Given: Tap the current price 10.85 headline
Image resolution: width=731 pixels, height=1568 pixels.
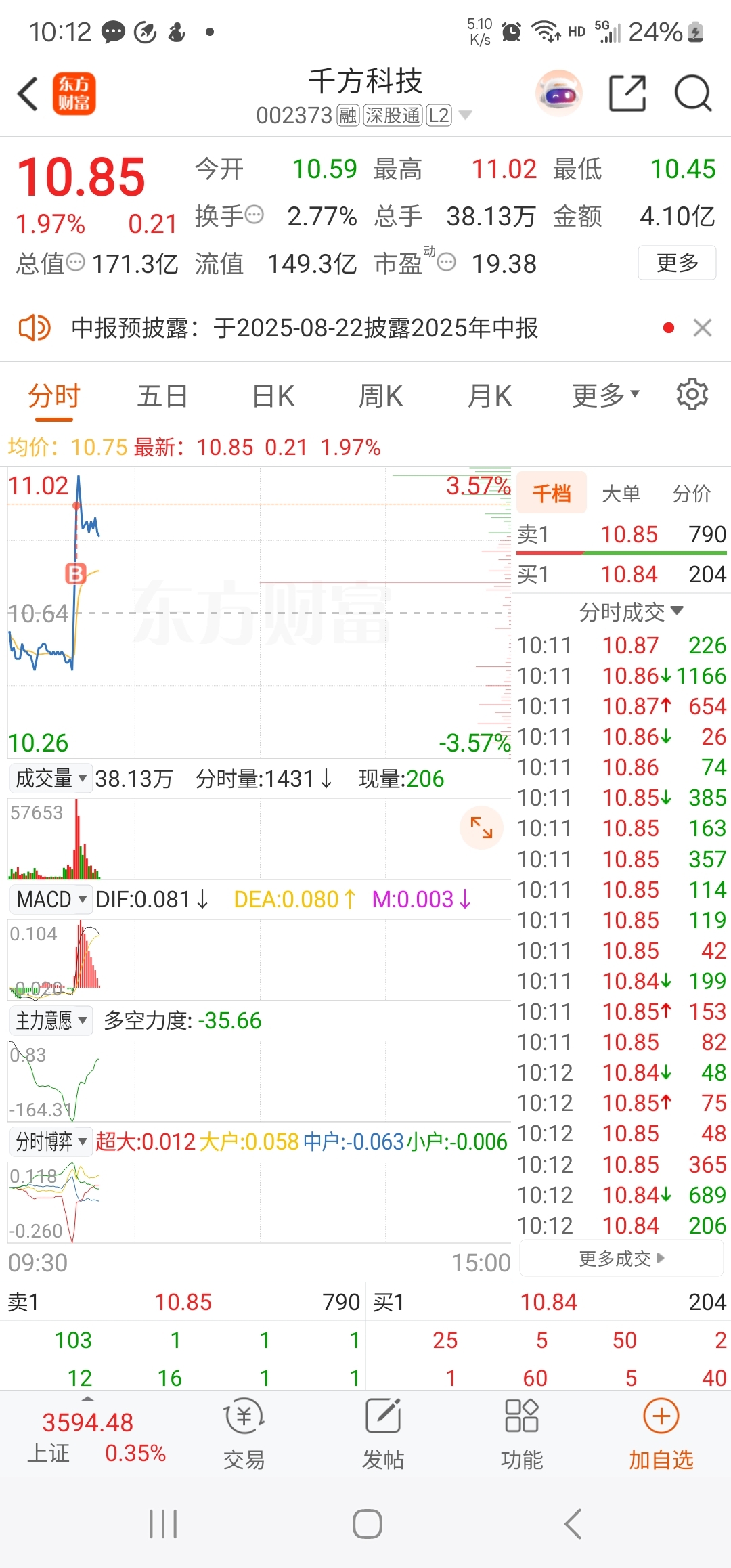Looking at the screenshot, I should pyautogui.click(x=81, y=177).
